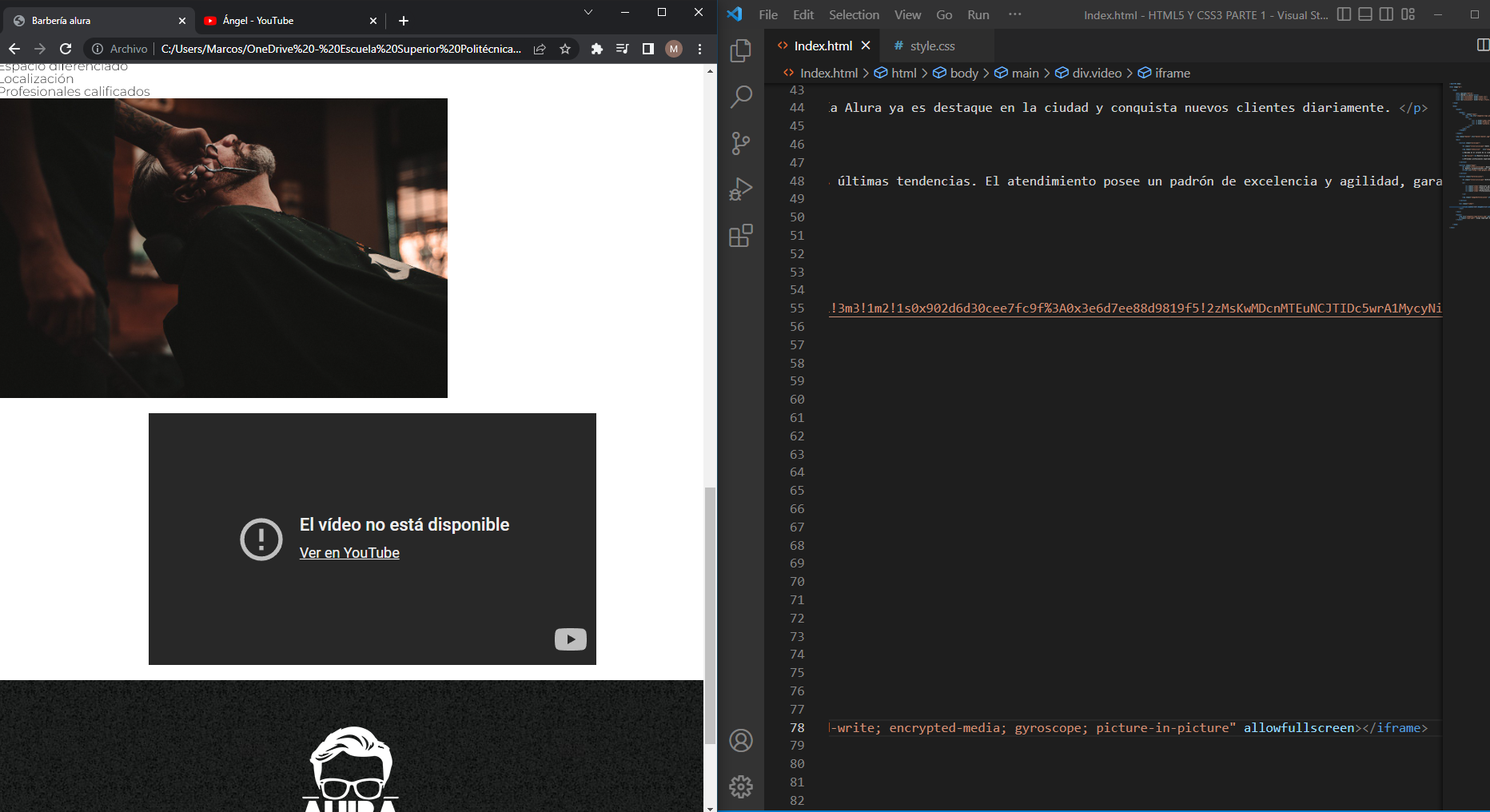Viewport: 1490px width, 812px height.
Task: Close the Ángel - YouTube tab
Action: point(373,21)
